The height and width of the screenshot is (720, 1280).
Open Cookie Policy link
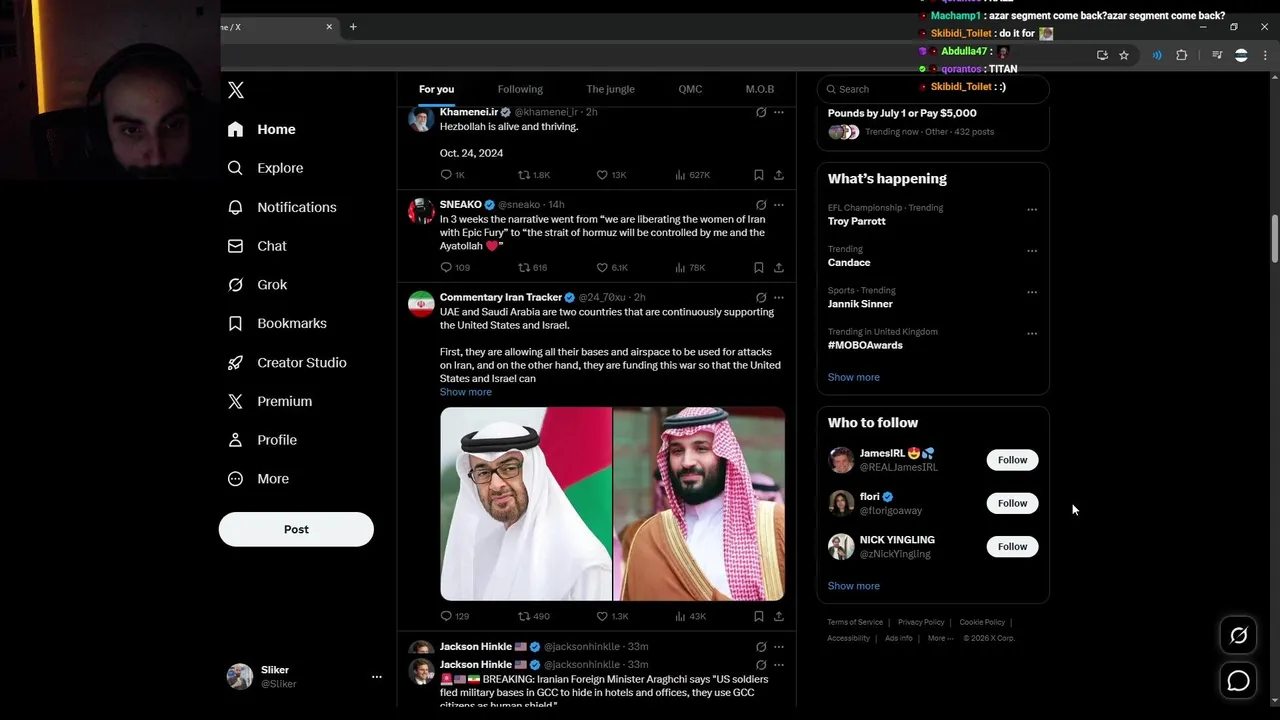(982, 622)
